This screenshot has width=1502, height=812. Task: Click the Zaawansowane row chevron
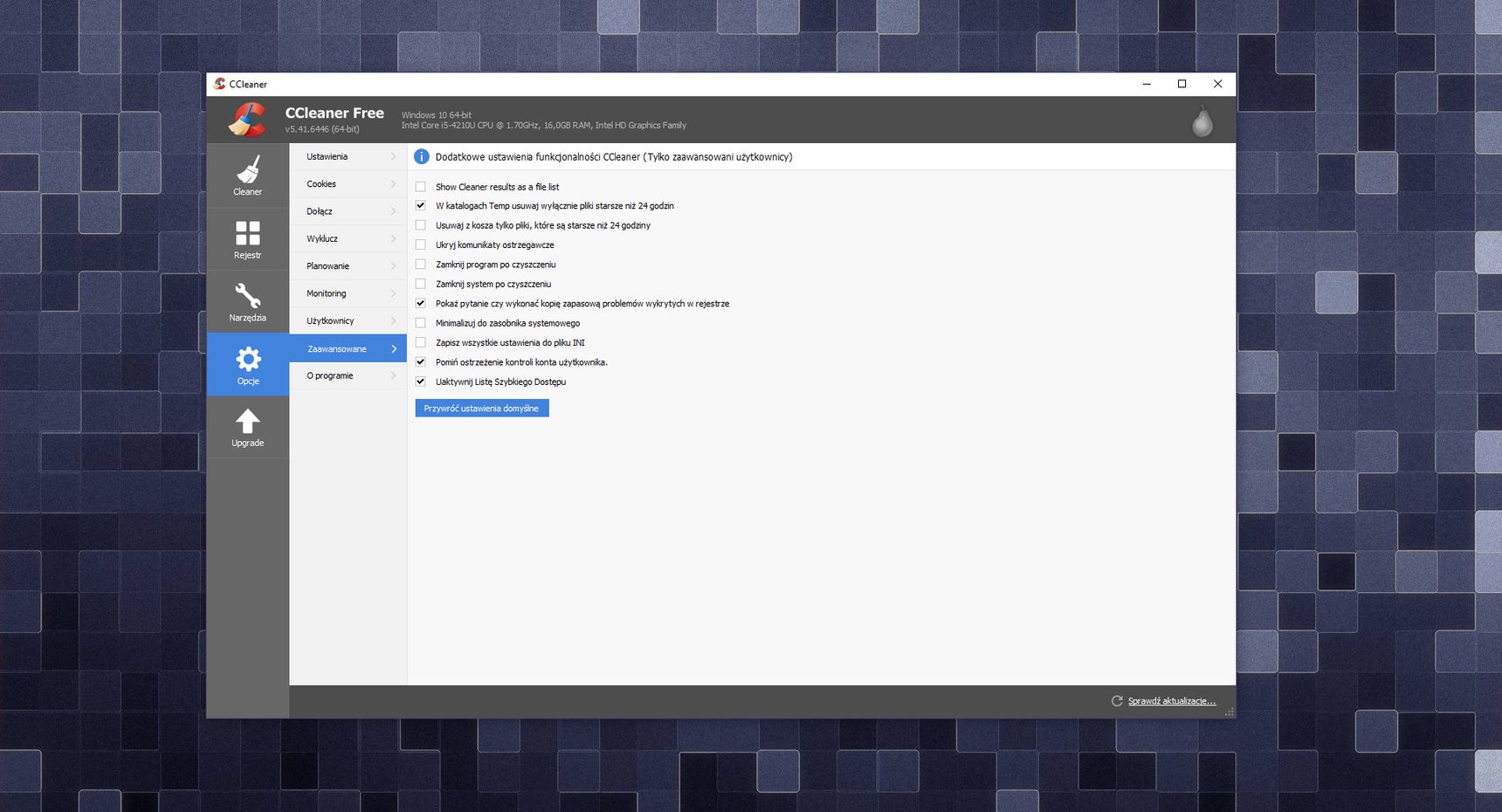click(x=394, y=348)
